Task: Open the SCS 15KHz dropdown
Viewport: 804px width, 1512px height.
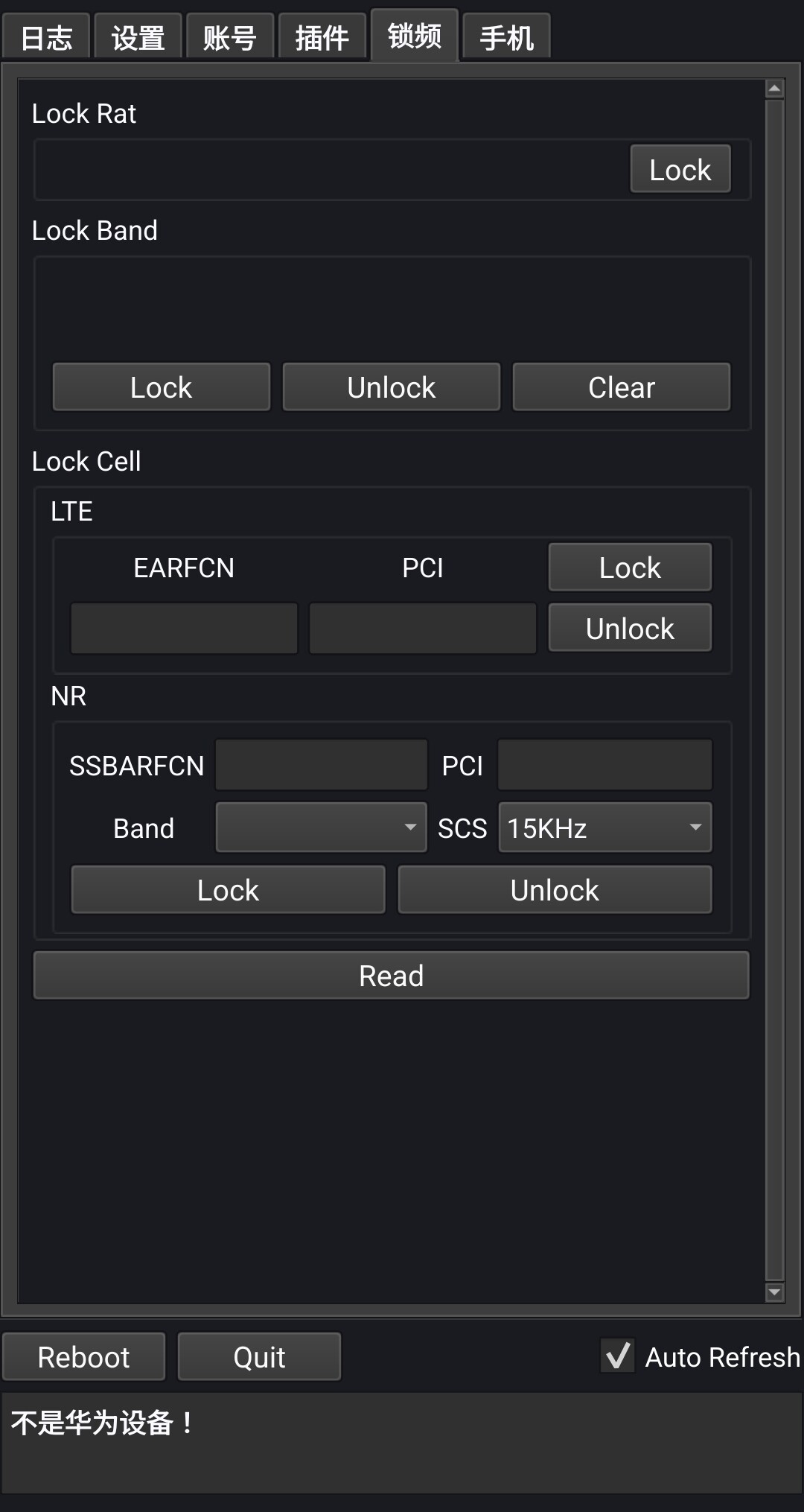Action: [604, 828]
